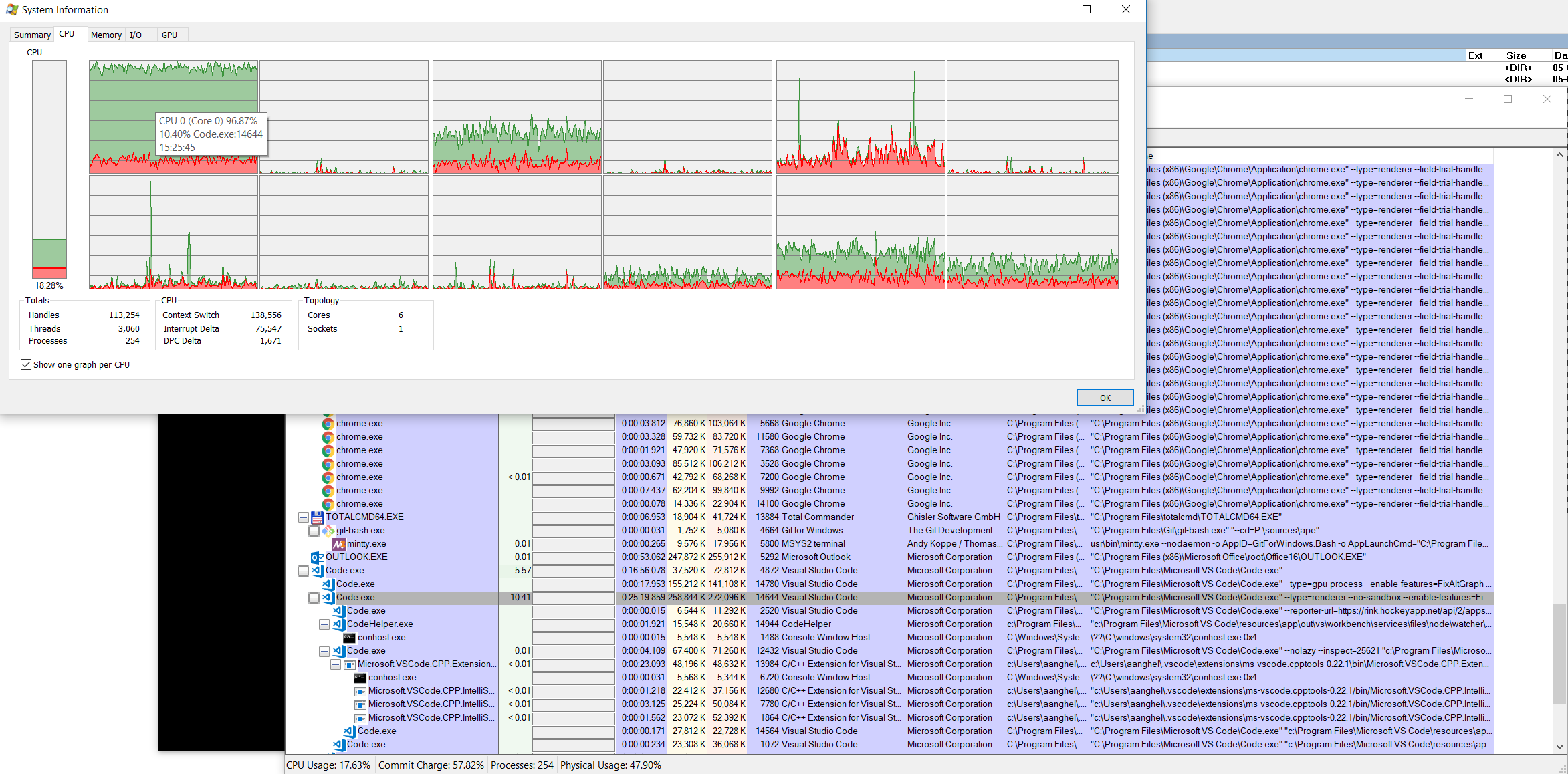Viewport: 1568px width, 774px height.
Task: Click the mintty.exe MSYS2 terminal icon
Action: click(x=338, y=543)
